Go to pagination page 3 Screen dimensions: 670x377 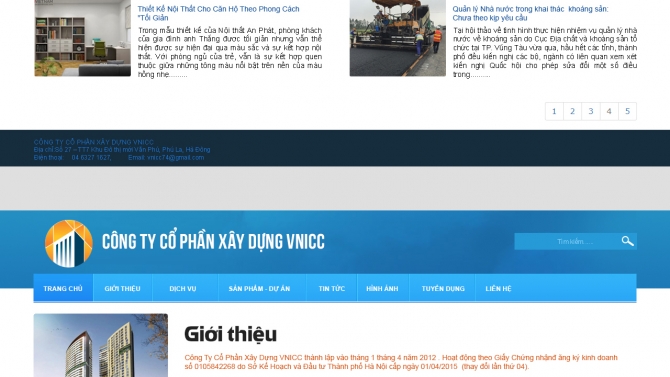[x=591, y=112]
